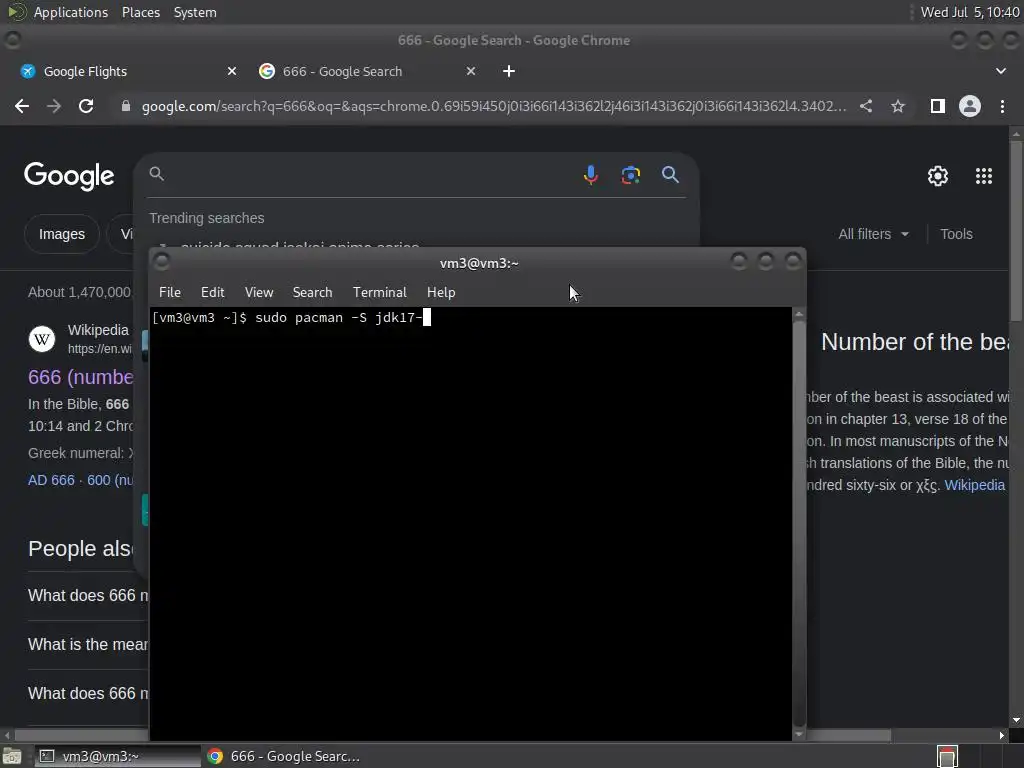1024x768 pixels.
Task: Reload the Google search page
Action: click(x=86, y=106)
